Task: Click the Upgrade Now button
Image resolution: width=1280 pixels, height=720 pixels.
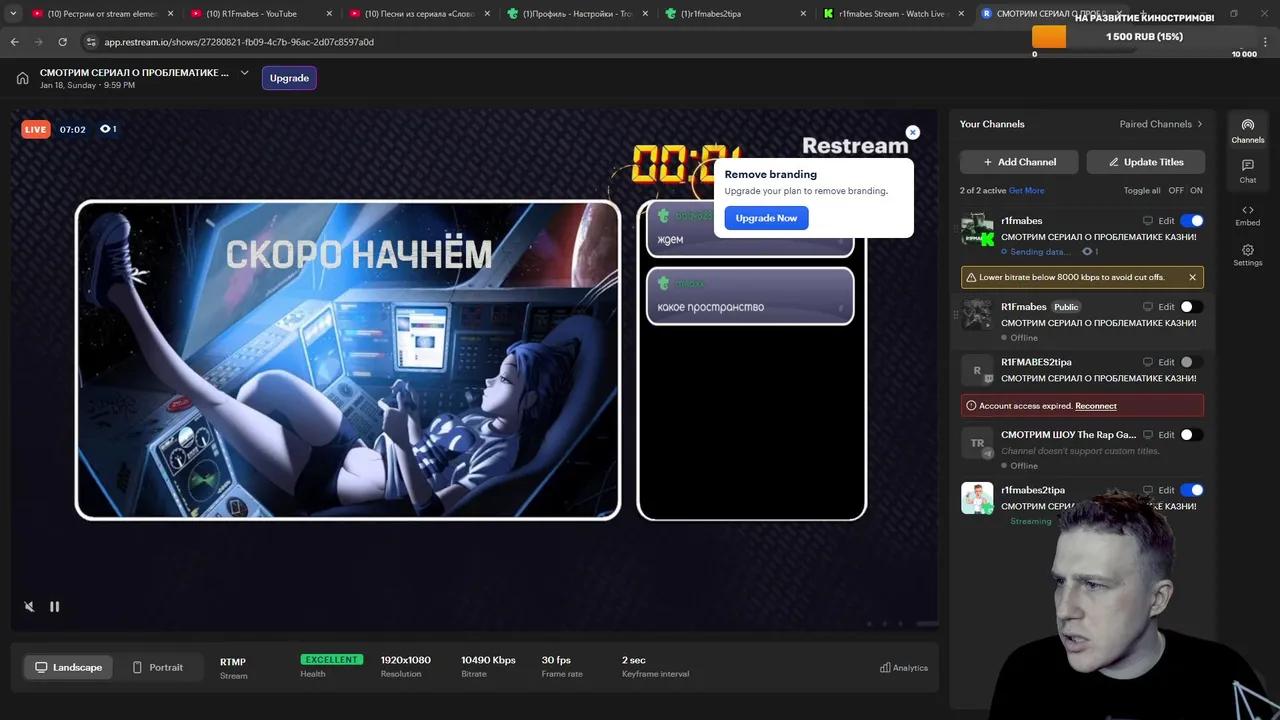Action: [766, 218]
